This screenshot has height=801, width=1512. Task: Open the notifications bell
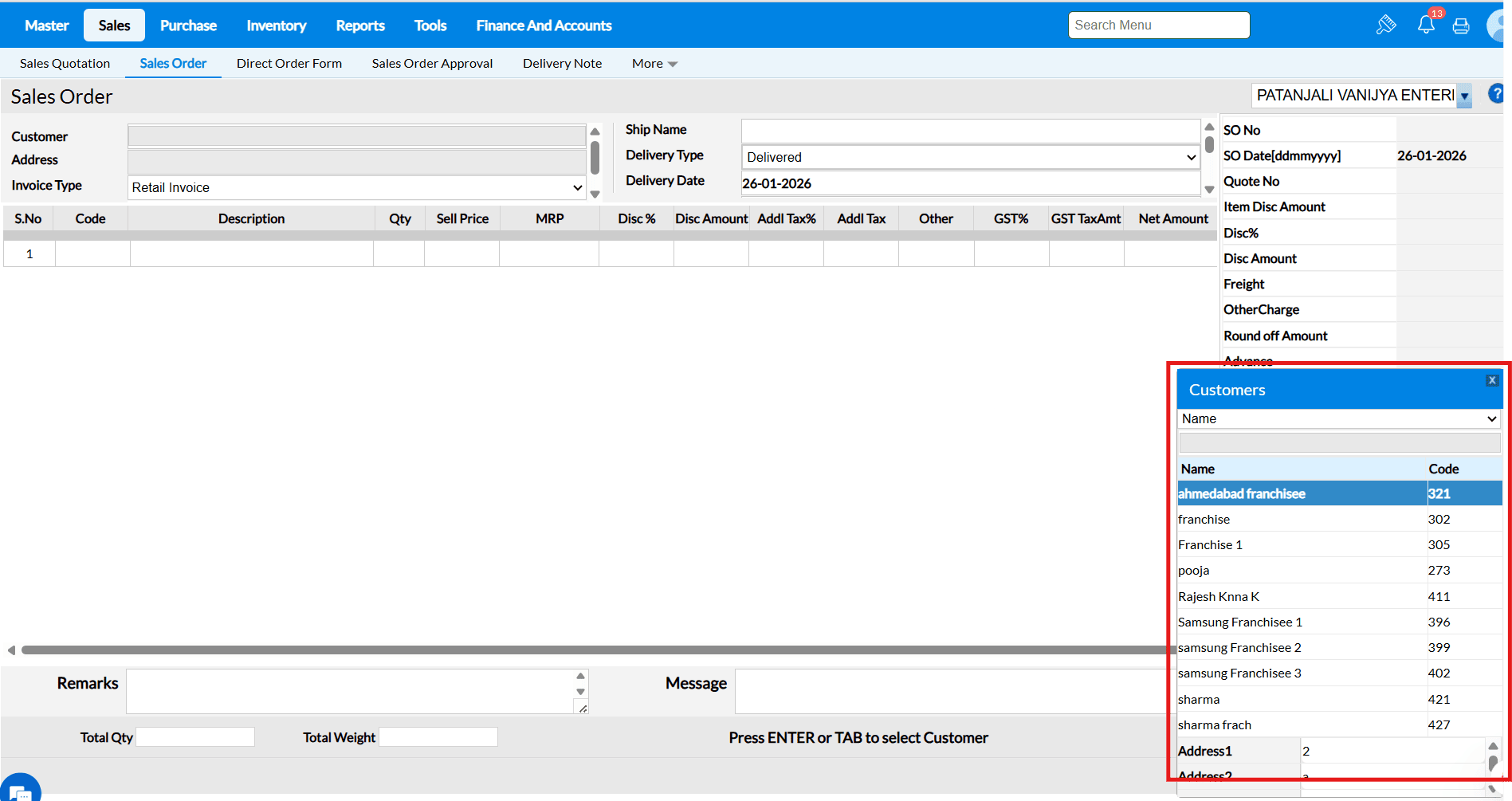pos(1426,25)
